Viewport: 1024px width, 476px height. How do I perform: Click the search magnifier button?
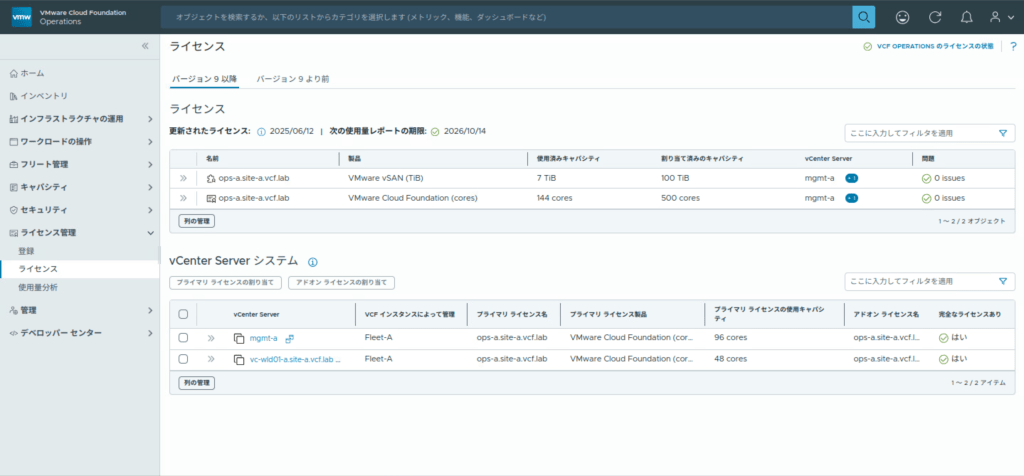pyautogui.click(x=863, y=17)
